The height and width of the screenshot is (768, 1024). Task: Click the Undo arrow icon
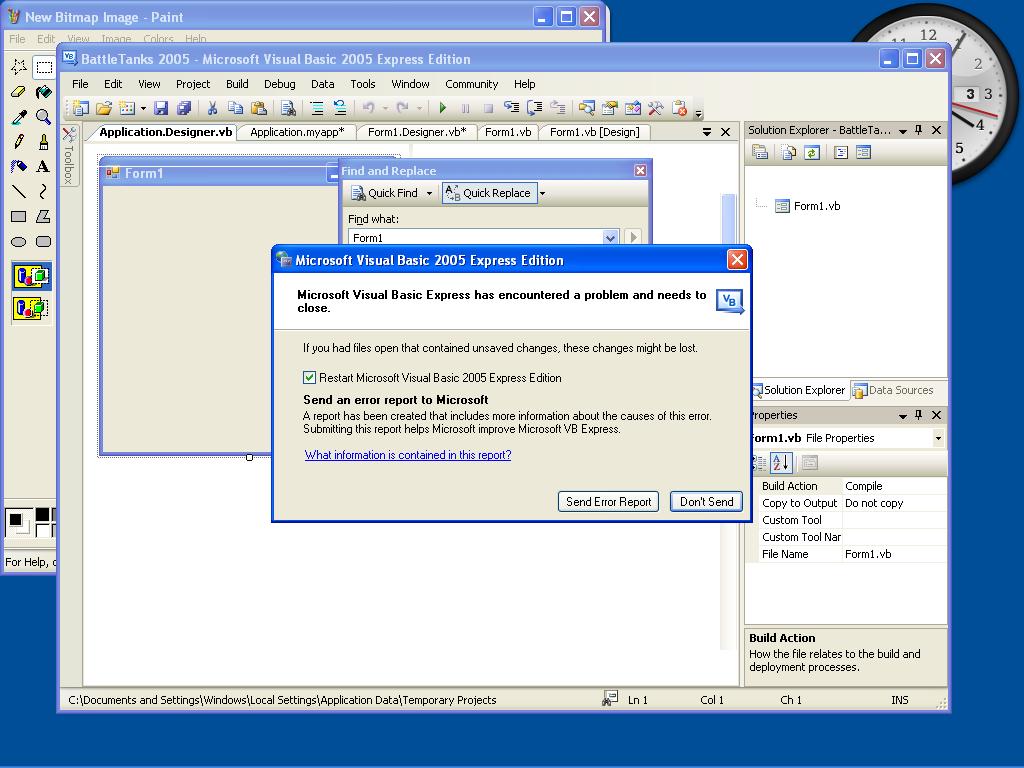pos(369,108)
